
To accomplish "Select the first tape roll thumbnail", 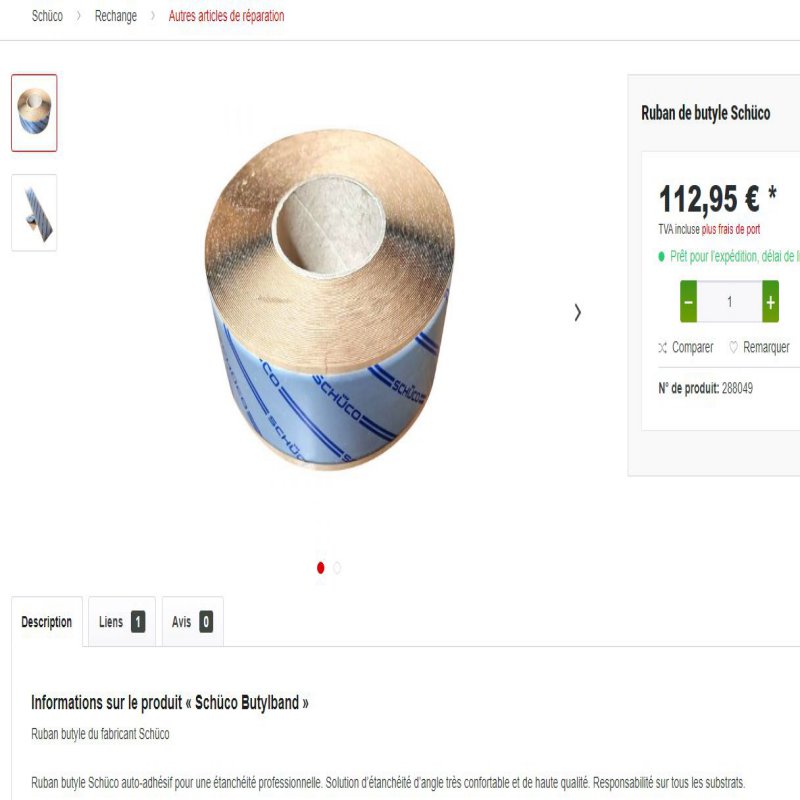I will tap(34, 113).
